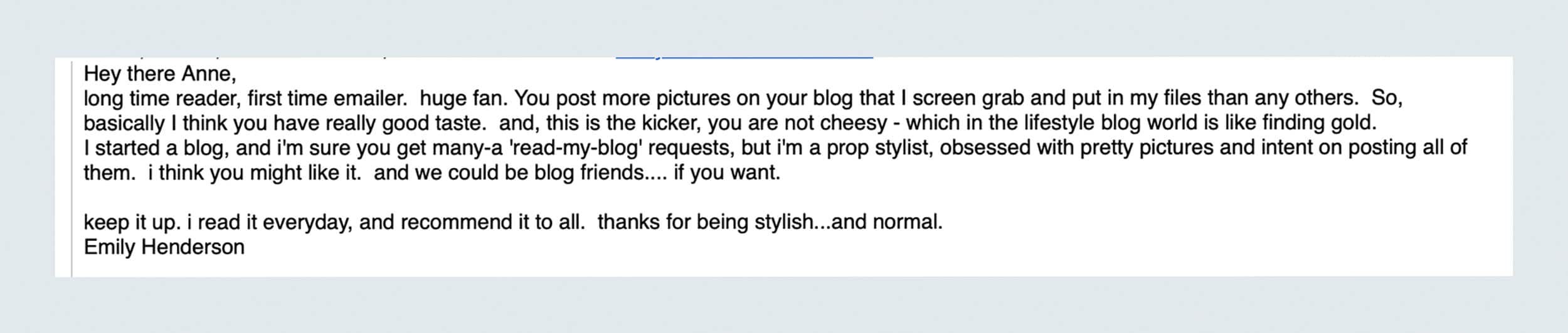This screenshot has width=1568, height=333.
Task: Click the words 'keep it up.'
Action: click(x=132, y=222)
